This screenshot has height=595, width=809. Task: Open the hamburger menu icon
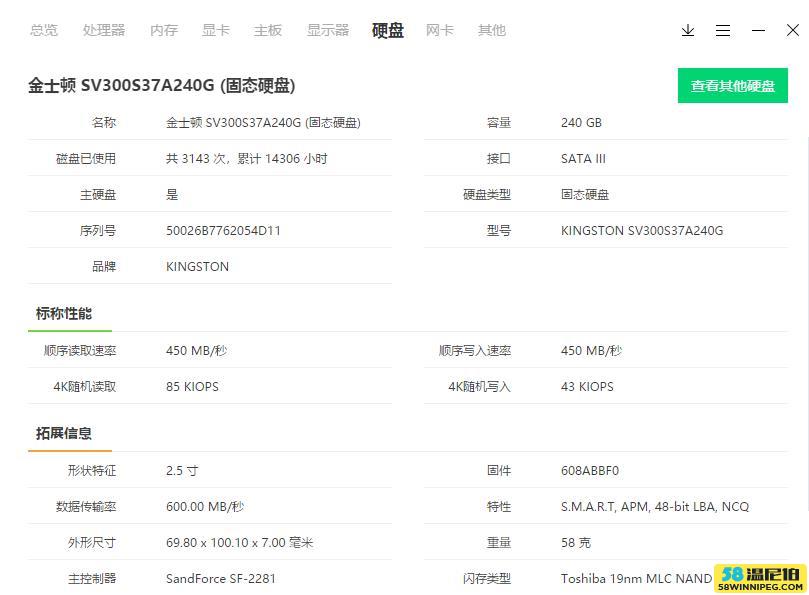click(x=723, y=30)
